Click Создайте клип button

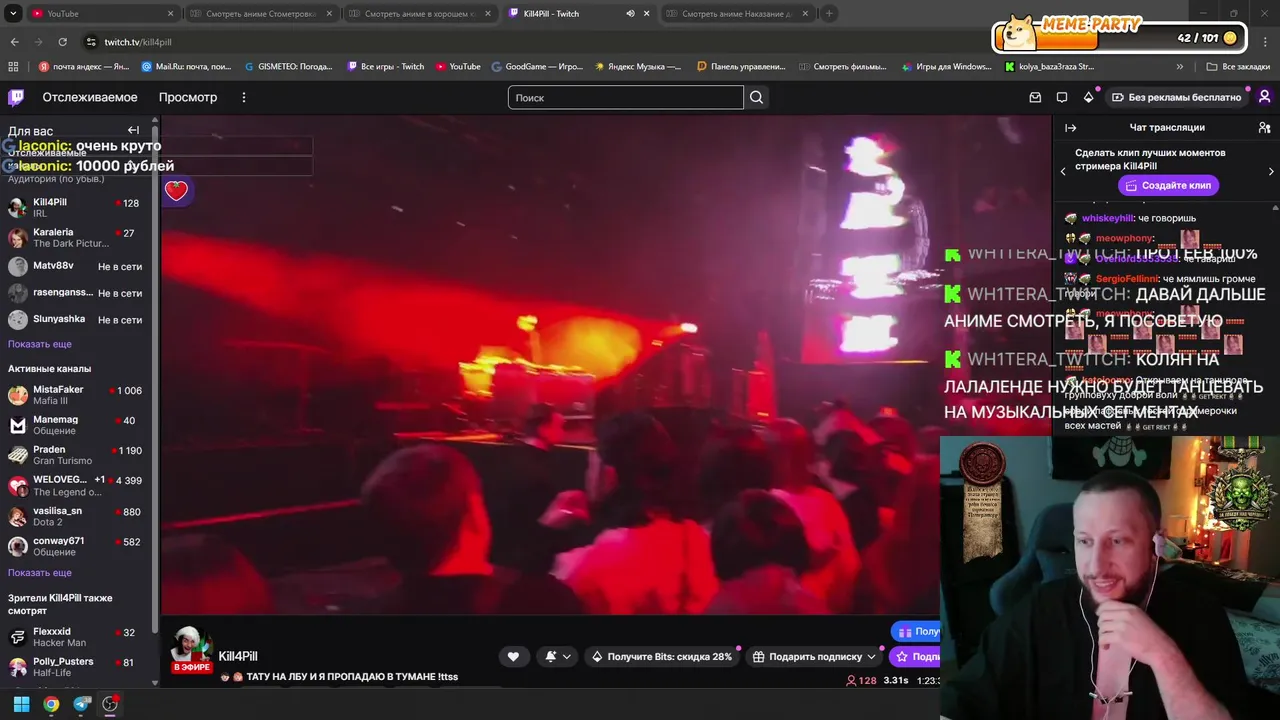click(x=1168, y=185)
